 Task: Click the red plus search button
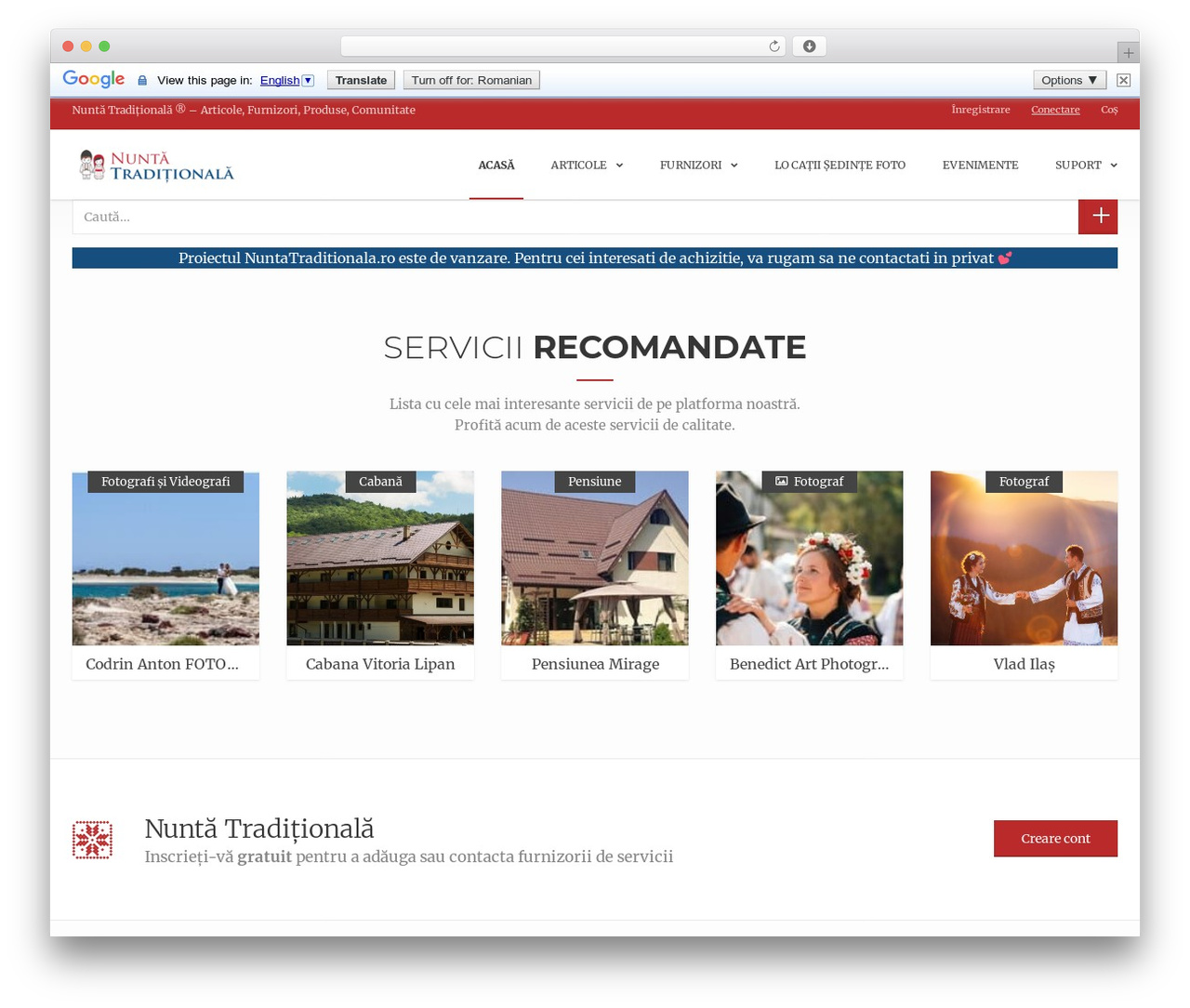[x=1098, y=216]
